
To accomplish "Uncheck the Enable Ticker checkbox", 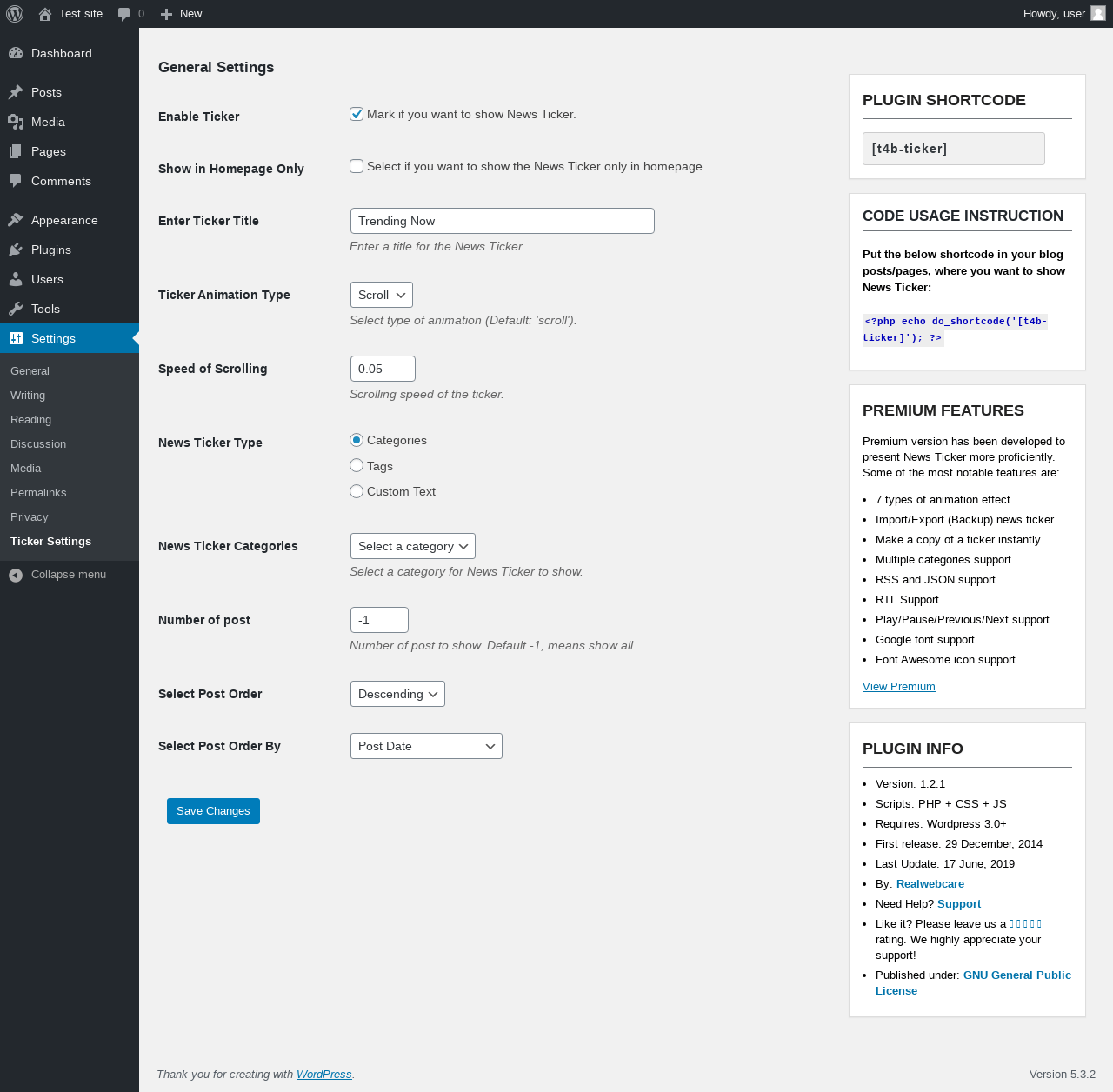I will 357,114.
